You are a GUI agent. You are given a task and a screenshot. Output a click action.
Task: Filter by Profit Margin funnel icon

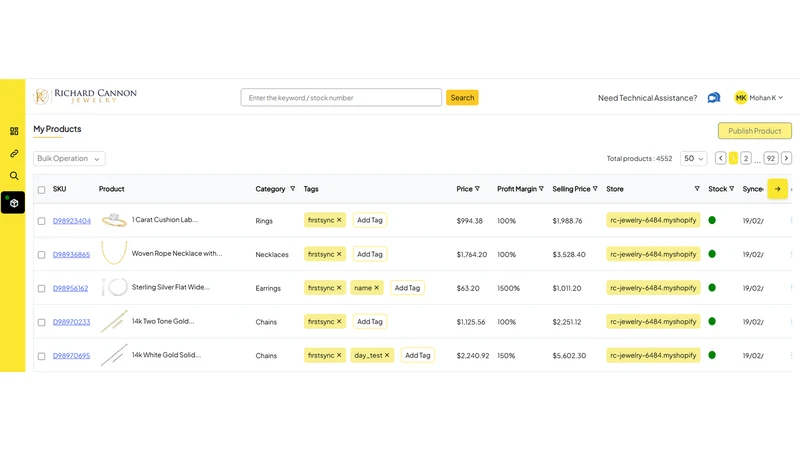[x=541, y=189]
